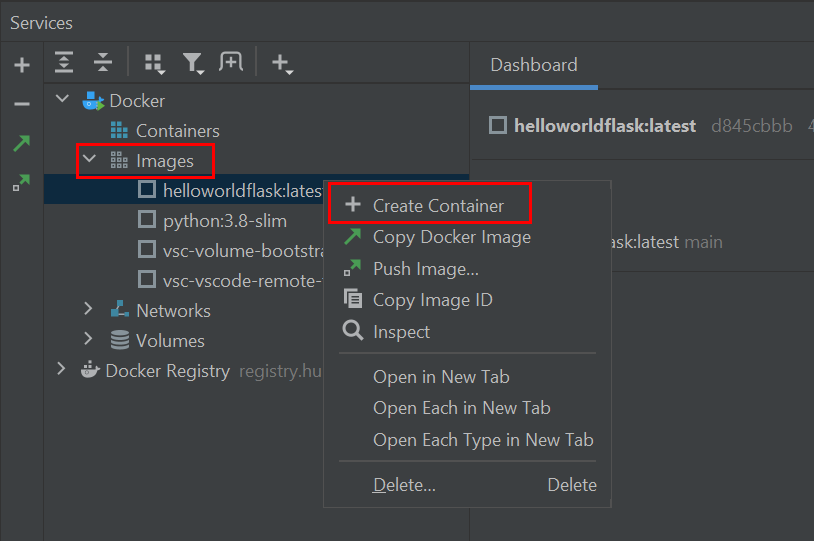The width and height of the screenshot is (814, 541).
Task: Tick the helloworldflask:latest tree checkbox
Action: (x=147, y=189)
